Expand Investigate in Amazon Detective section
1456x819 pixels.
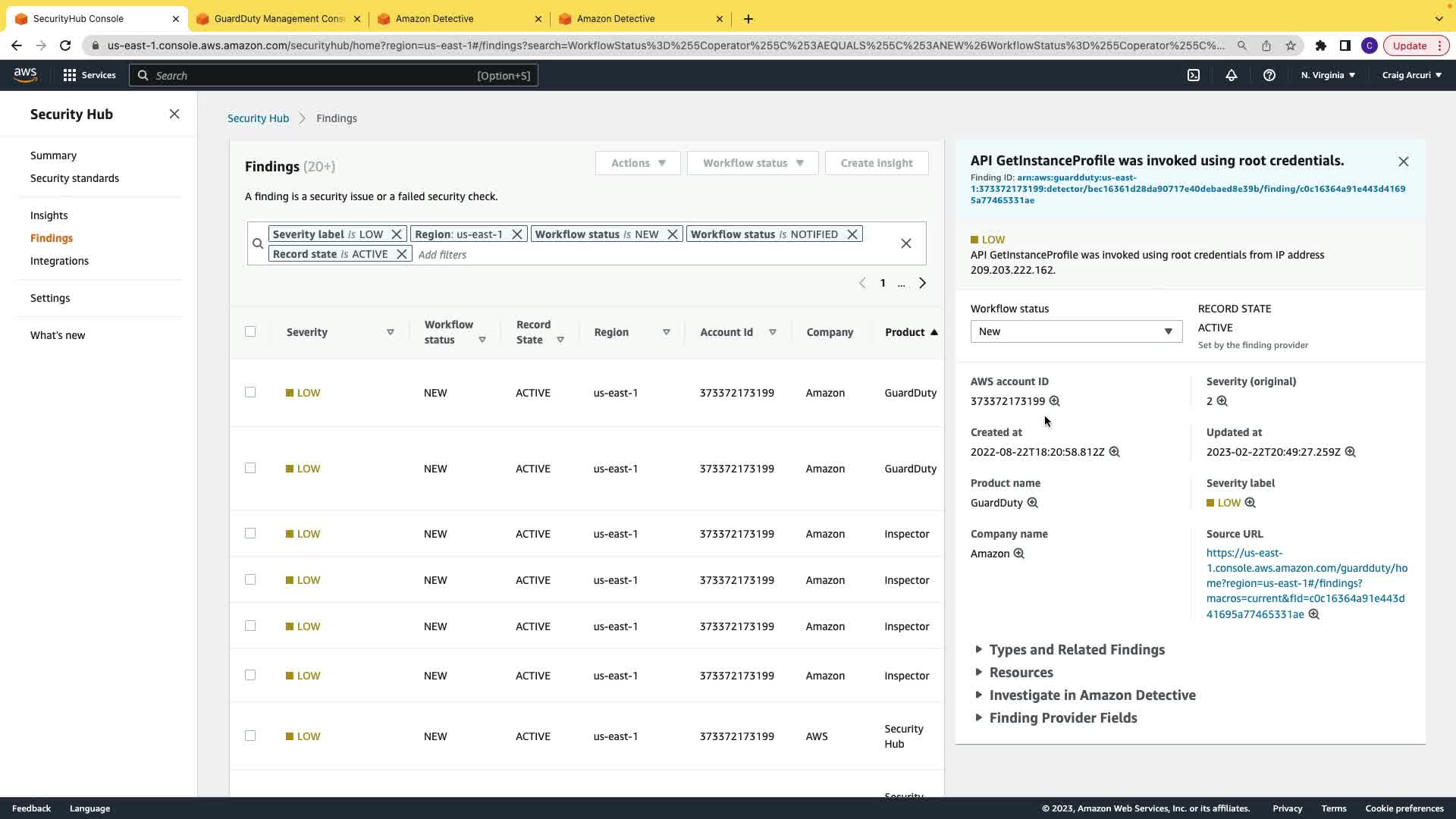tap(1091, 695)
